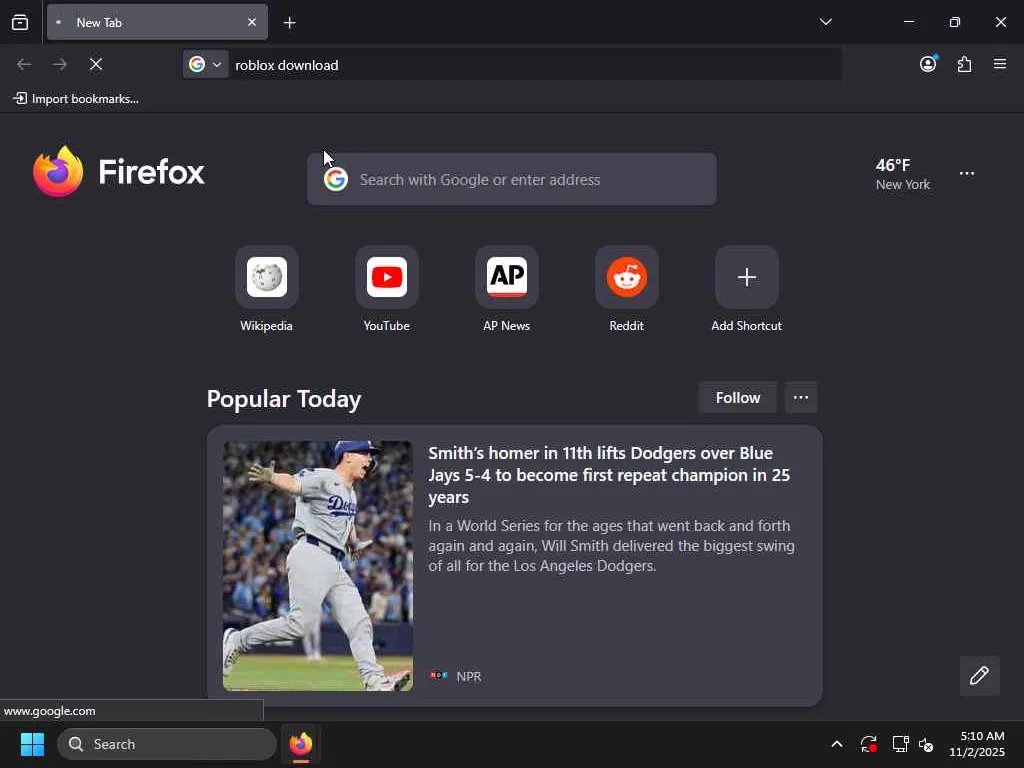Open the Extensions puzzle icon
The image size is (1024, 768).
[x=964, y=64]
